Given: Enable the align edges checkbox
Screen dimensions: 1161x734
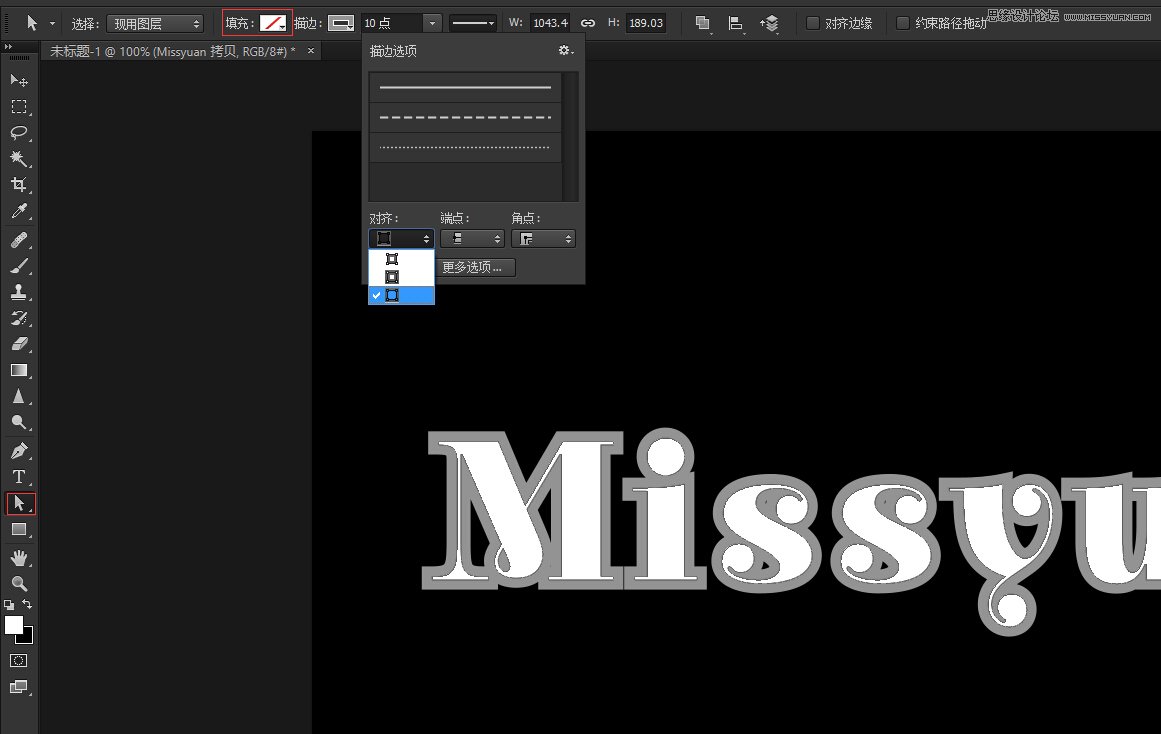Looking at the screenshot, I should [x=813, y=23].
